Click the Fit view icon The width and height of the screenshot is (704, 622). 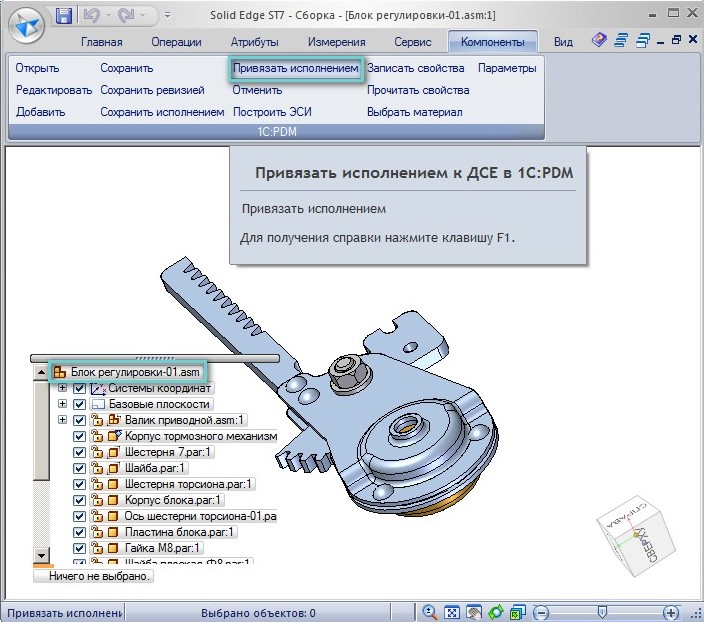(x=452, y=612)
